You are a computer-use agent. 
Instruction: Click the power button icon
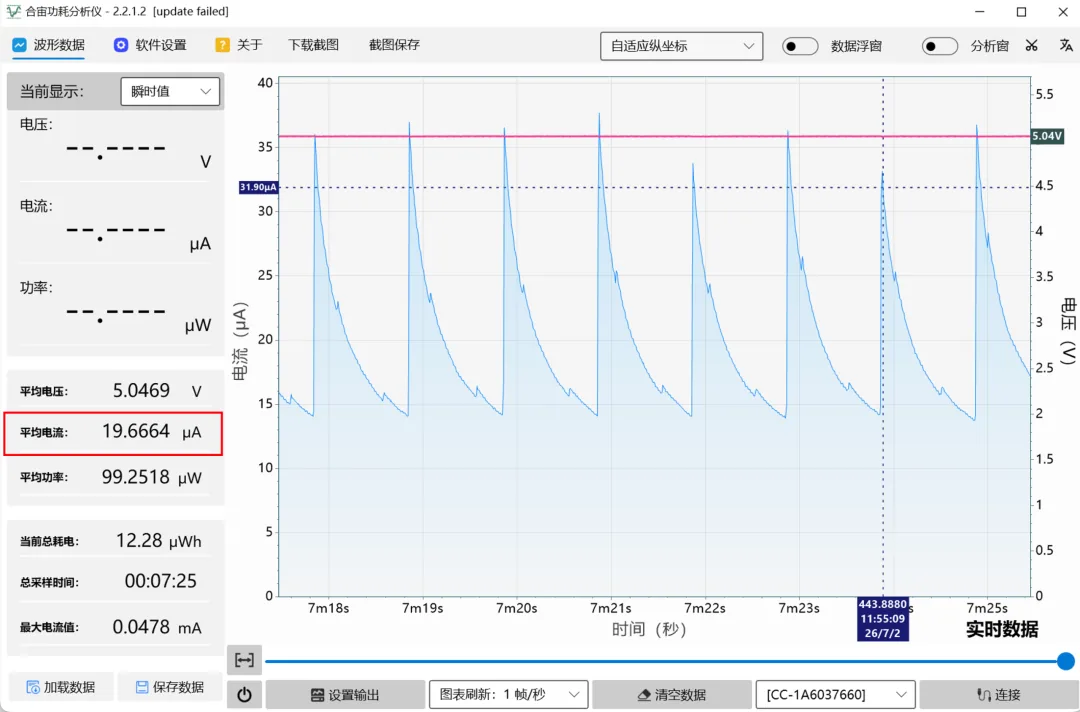pos(245,695)
